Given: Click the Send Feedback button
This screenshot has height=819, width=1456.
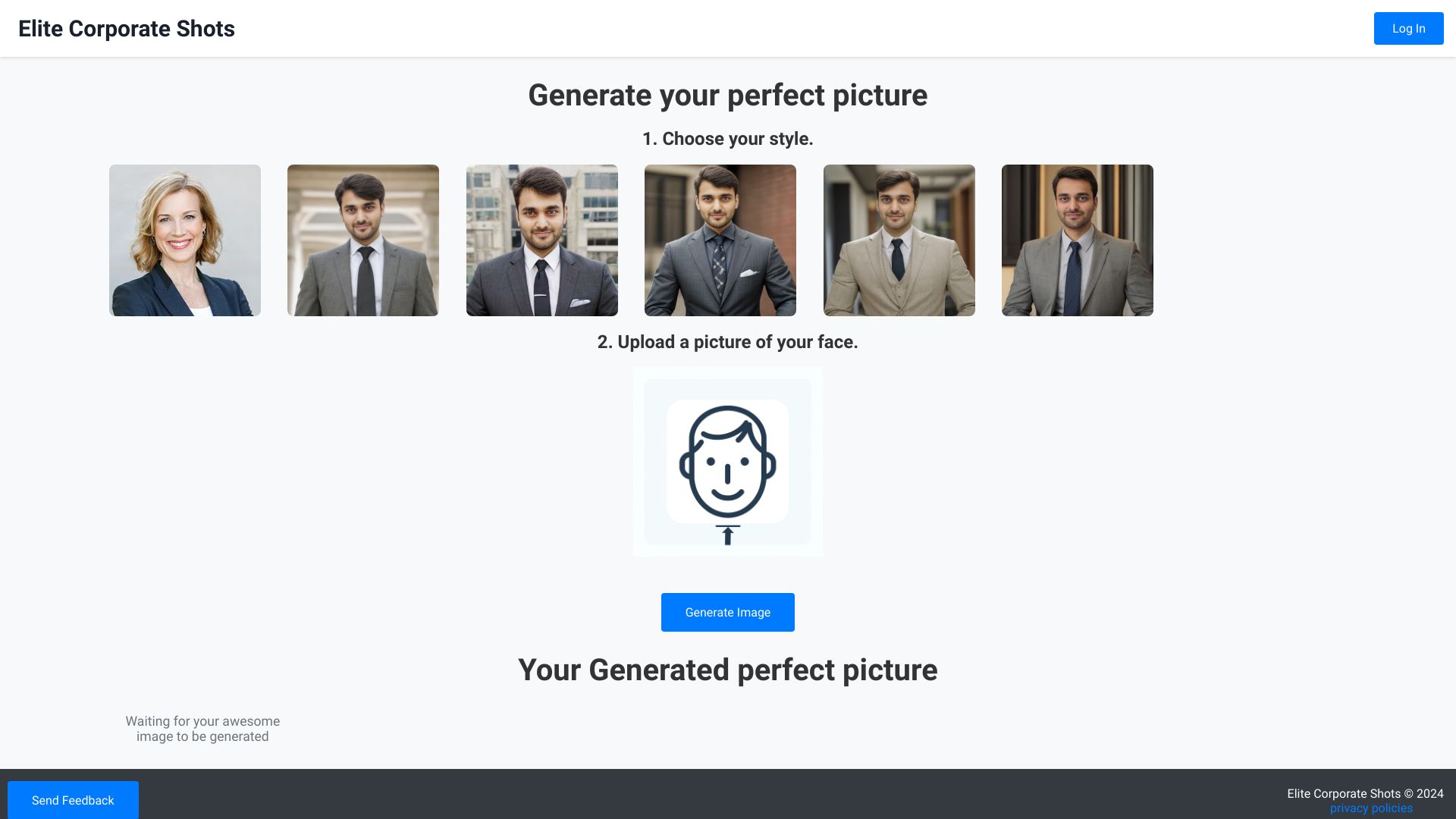Looking at the screenshot, I should point(73,800).
